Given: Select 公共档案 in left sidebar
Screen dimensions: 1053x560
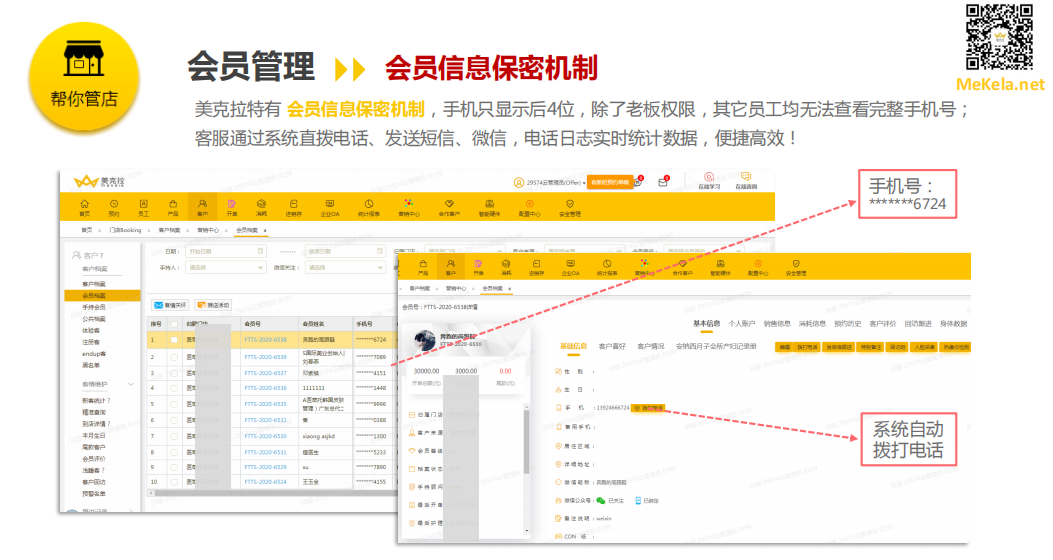Looking at the screenshot, I should pos(94,319).
